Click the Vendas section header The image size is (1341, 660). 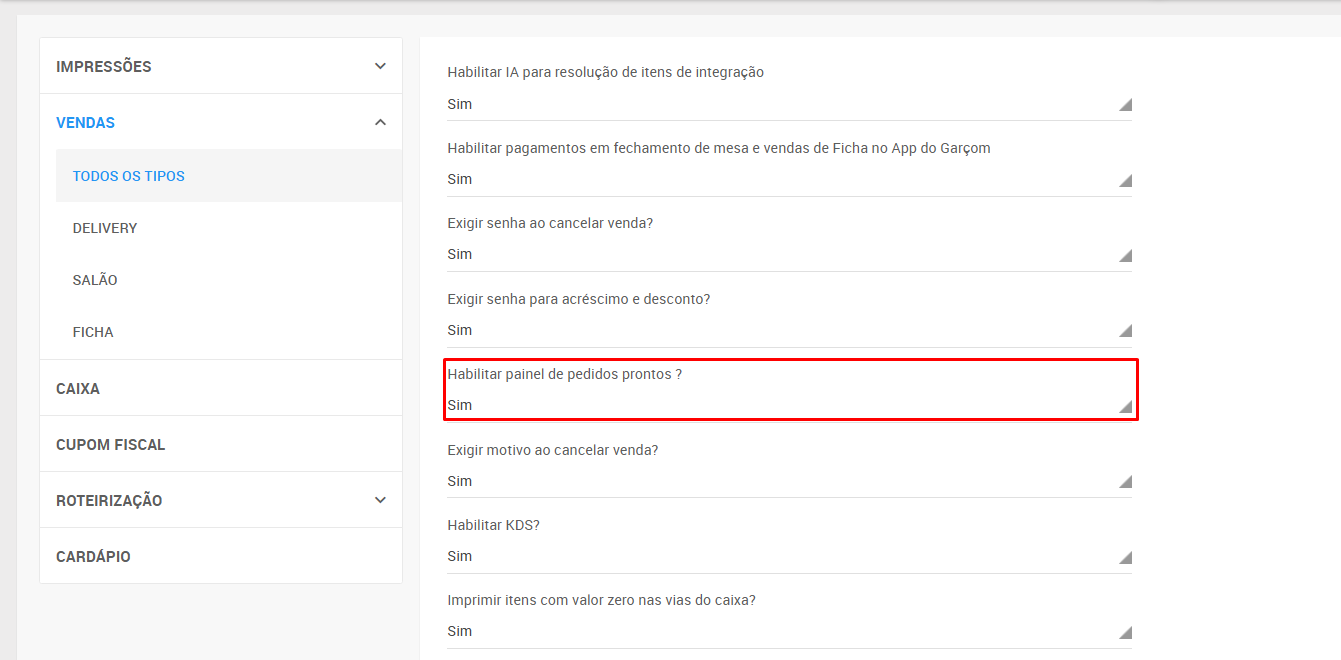pyautogui.click(x=86, y=122)
